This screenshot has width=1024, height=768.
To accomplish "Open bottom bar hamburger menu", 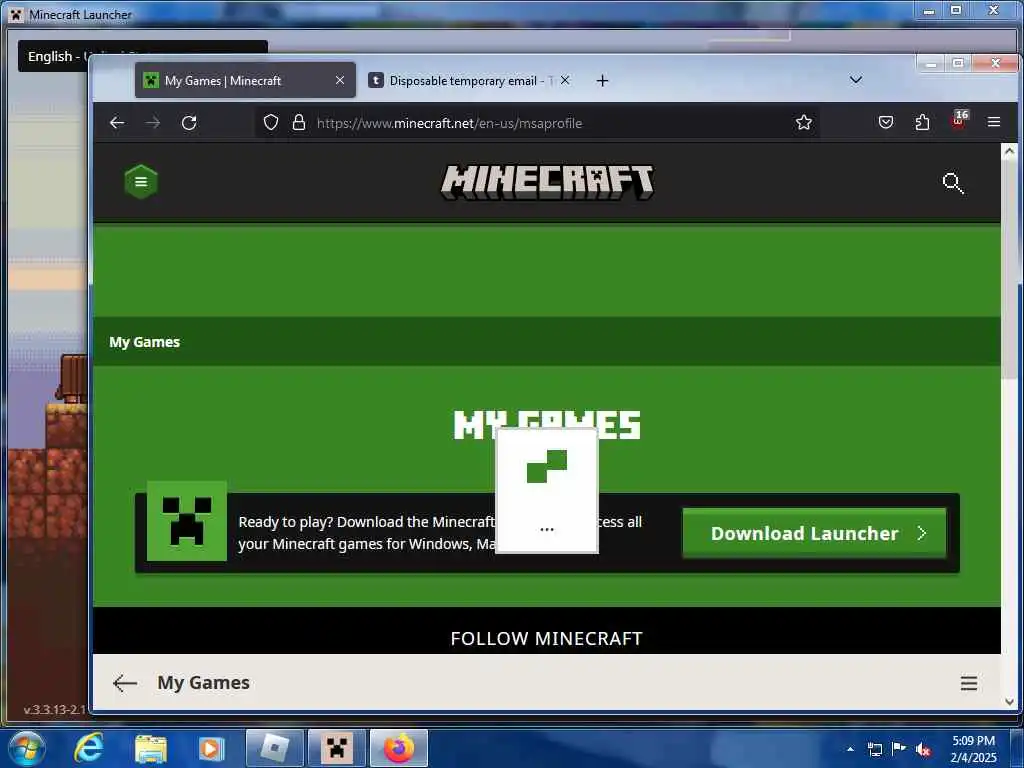I will point(969,683).
